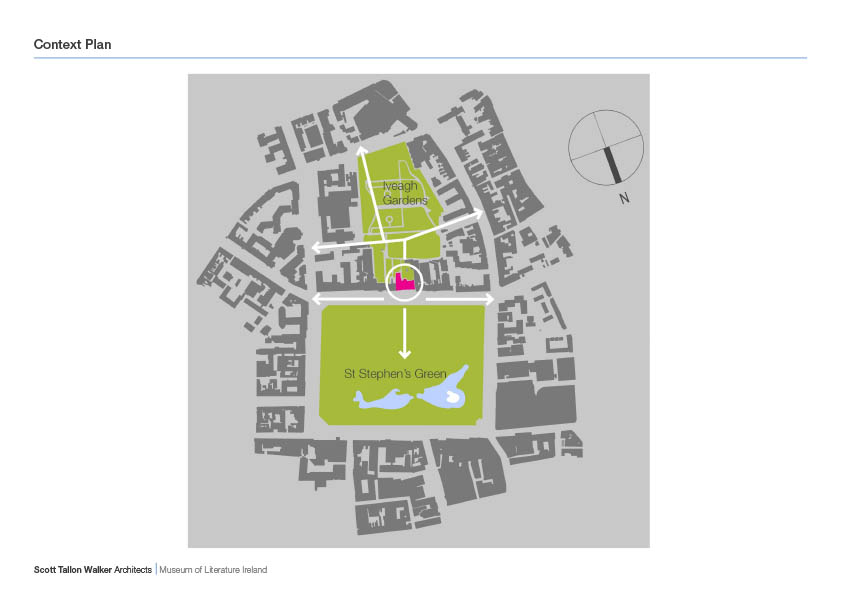This screenshot has height=595, width=841.
Task: Click the north compass symbol
Action: (x=606, y=148)
